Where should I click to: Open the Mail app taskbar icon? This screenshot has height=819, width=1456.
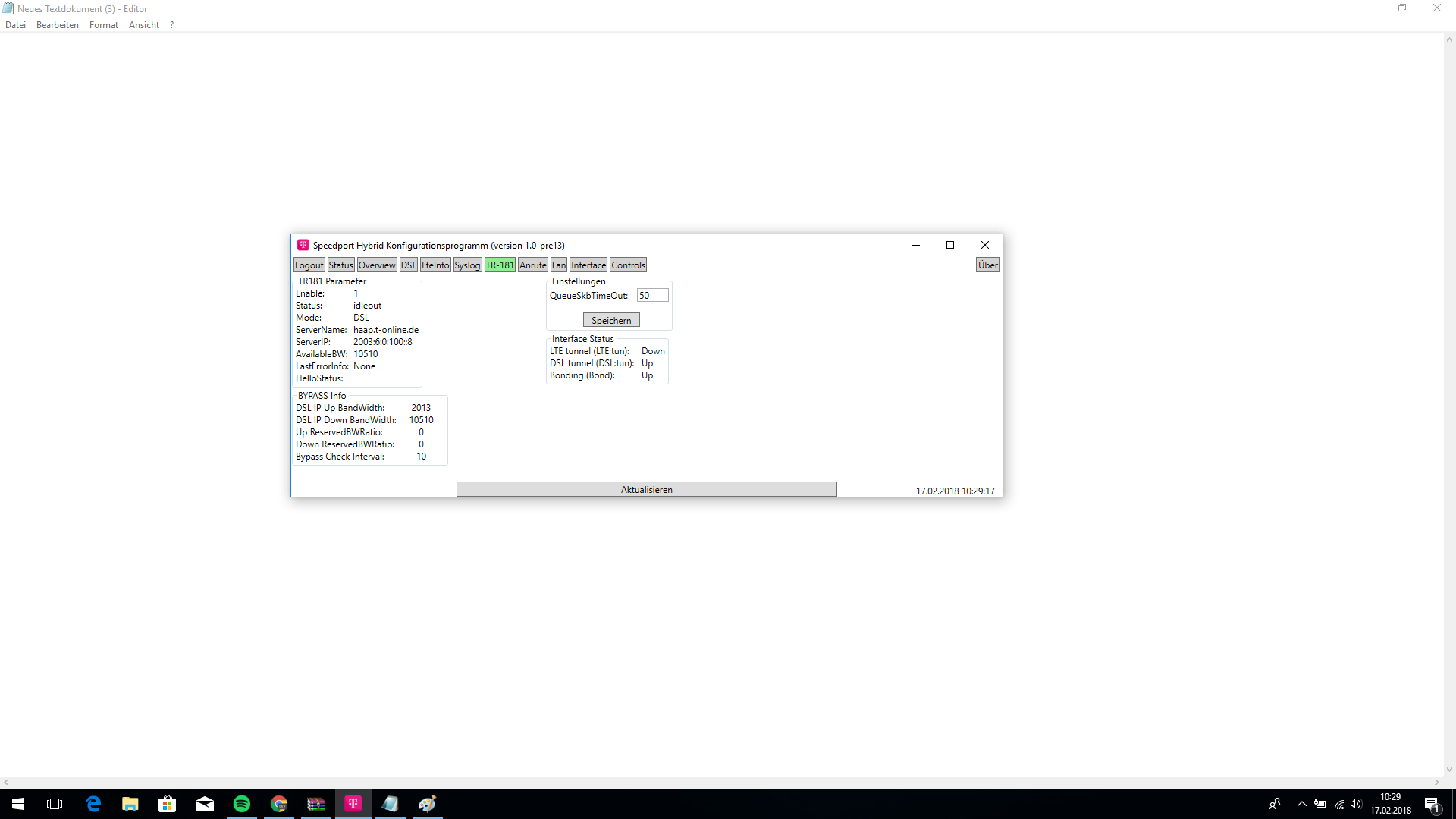tap(205, 804)
